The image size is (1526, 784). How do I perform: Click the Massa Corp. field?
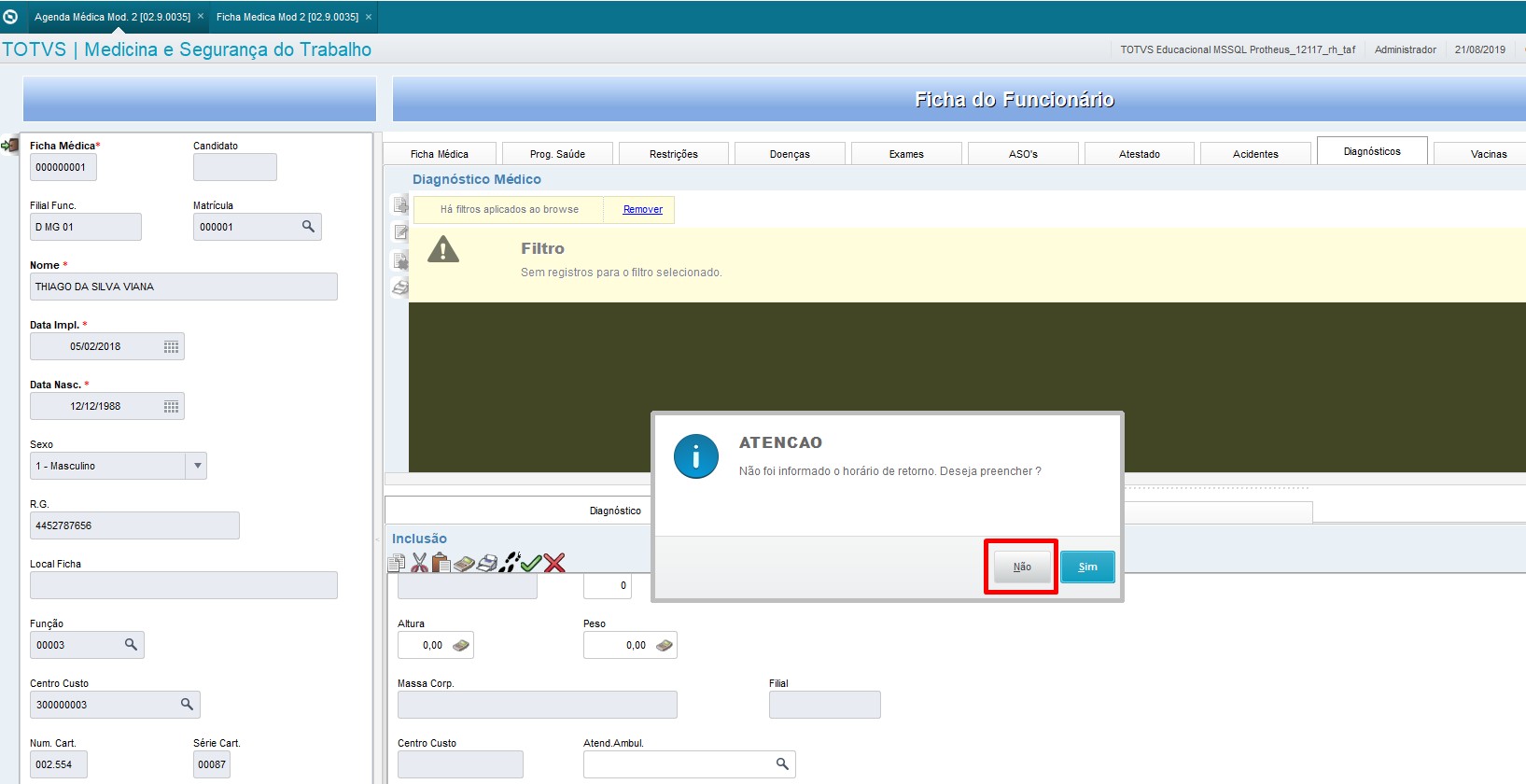click(x=538, y=705)
